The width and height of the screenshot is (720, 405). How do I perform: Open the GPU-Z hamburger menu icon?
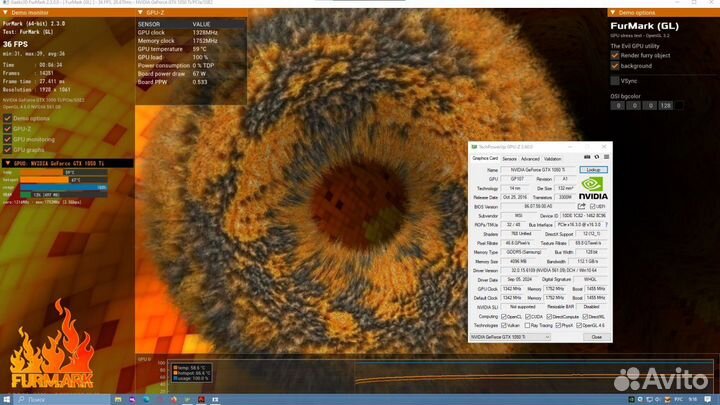click(607, 157)
